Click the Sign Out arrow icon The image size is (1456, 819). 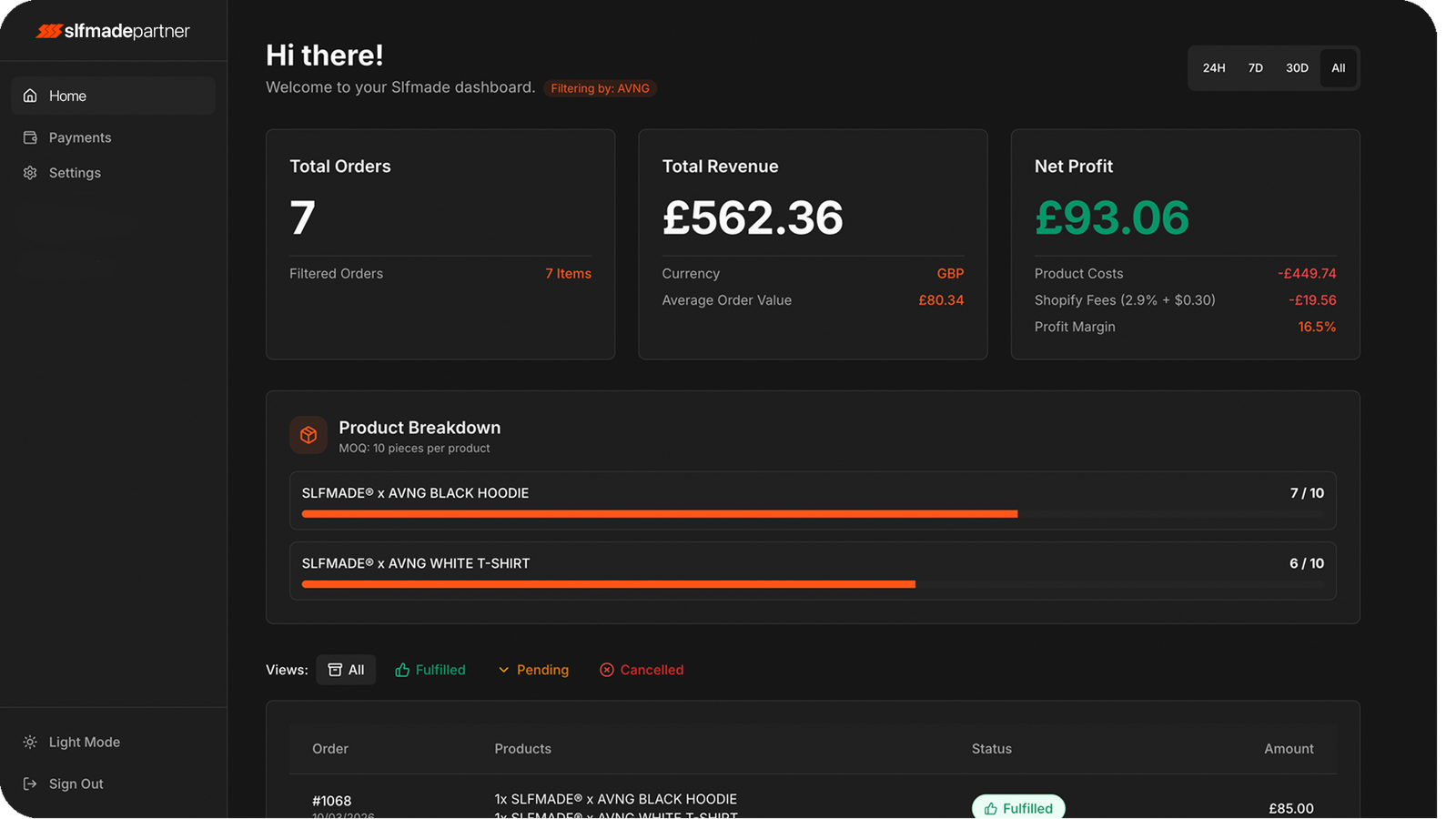[30, 784]
